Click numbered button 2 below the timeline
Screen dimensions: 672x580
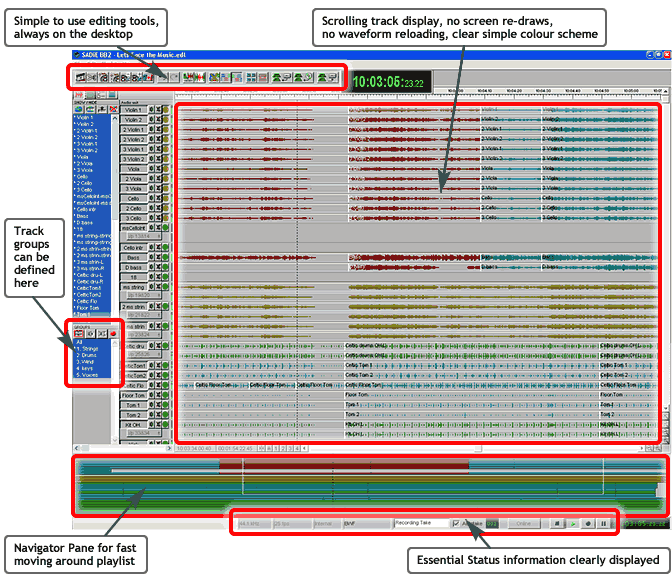tap(283, 448)
